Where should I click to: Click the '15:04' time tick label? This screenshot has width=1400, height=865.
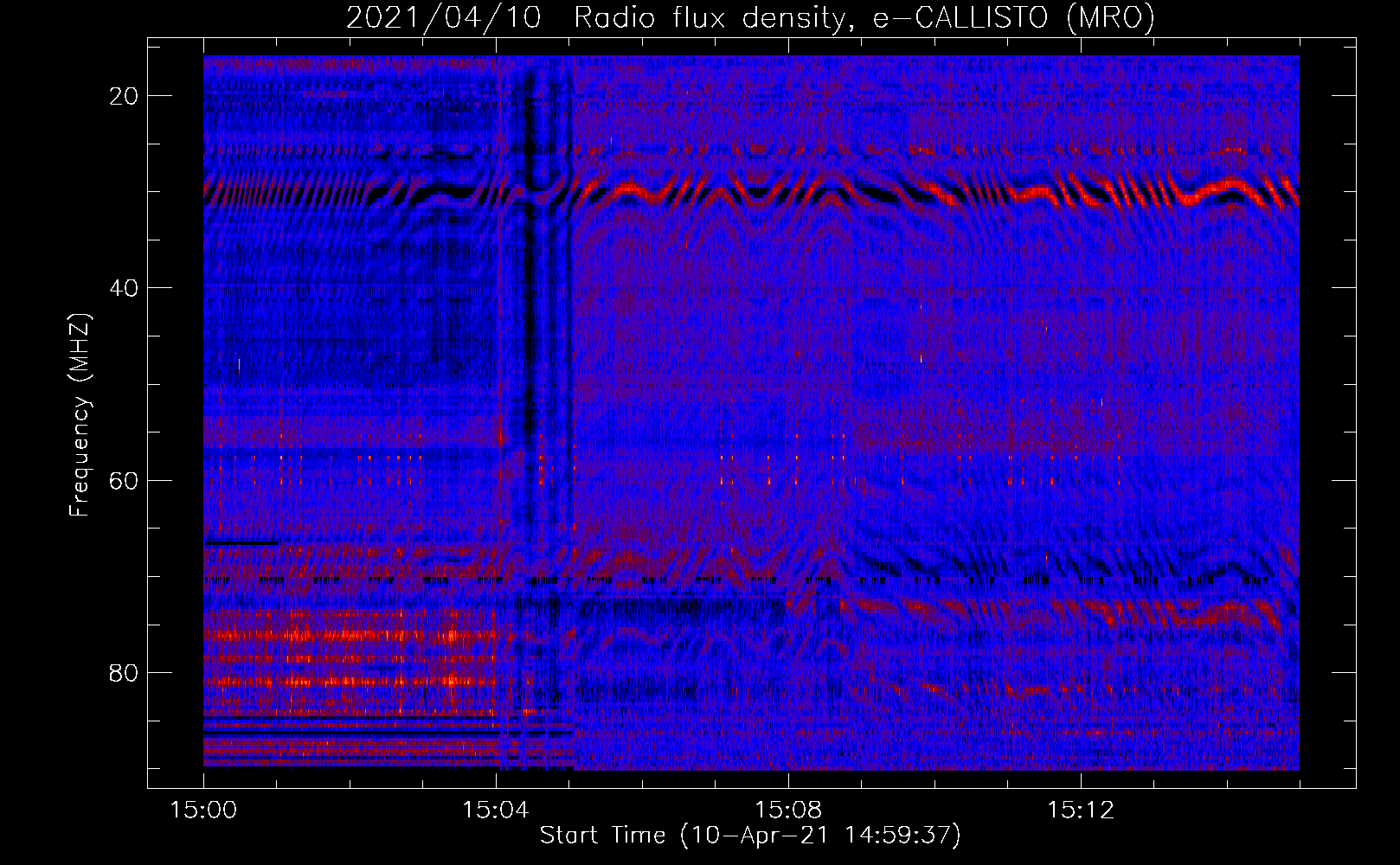click(495, 811)
